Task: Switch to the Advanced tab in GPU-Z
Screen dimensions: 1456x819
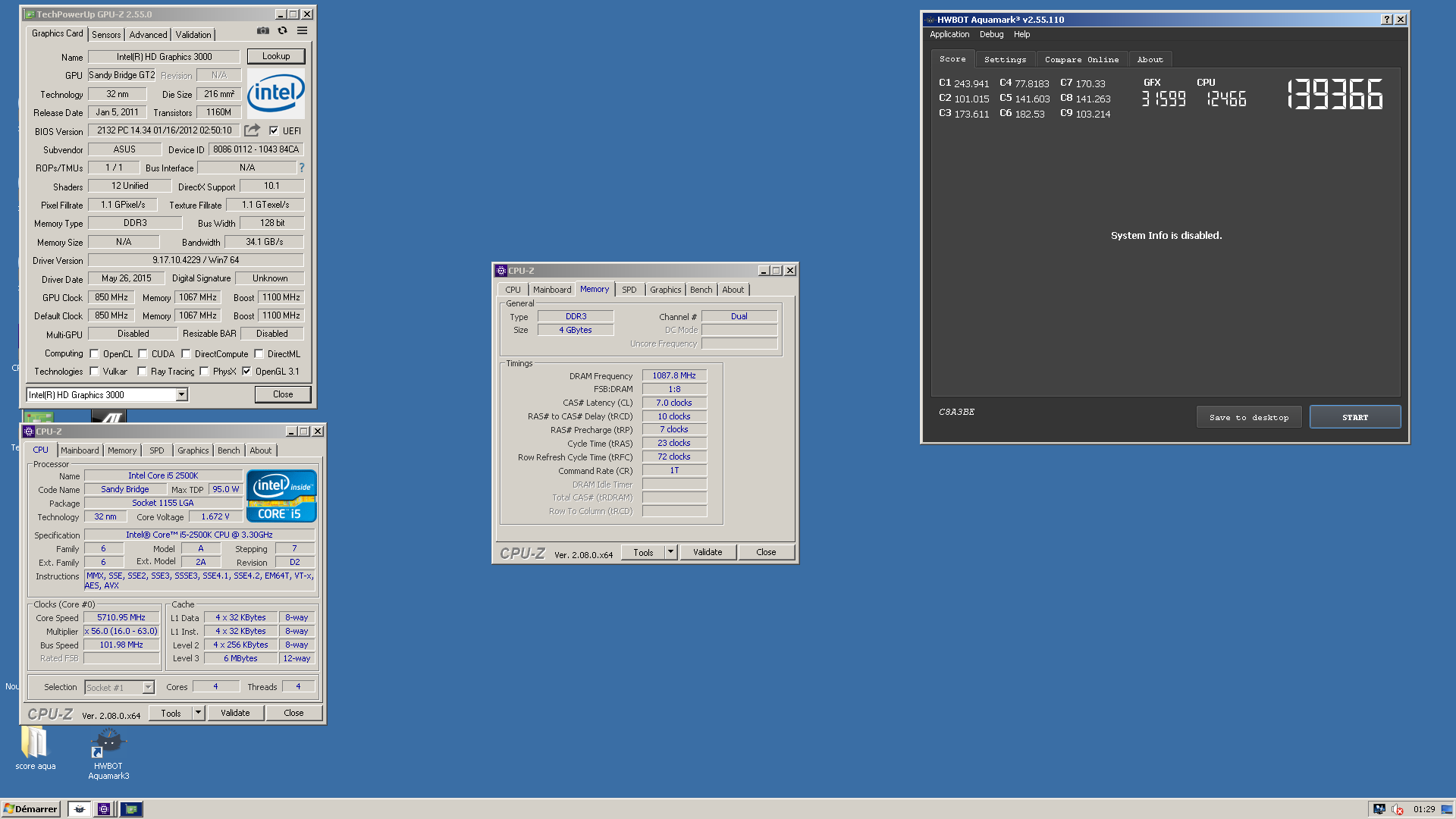Action: (148, 35)
